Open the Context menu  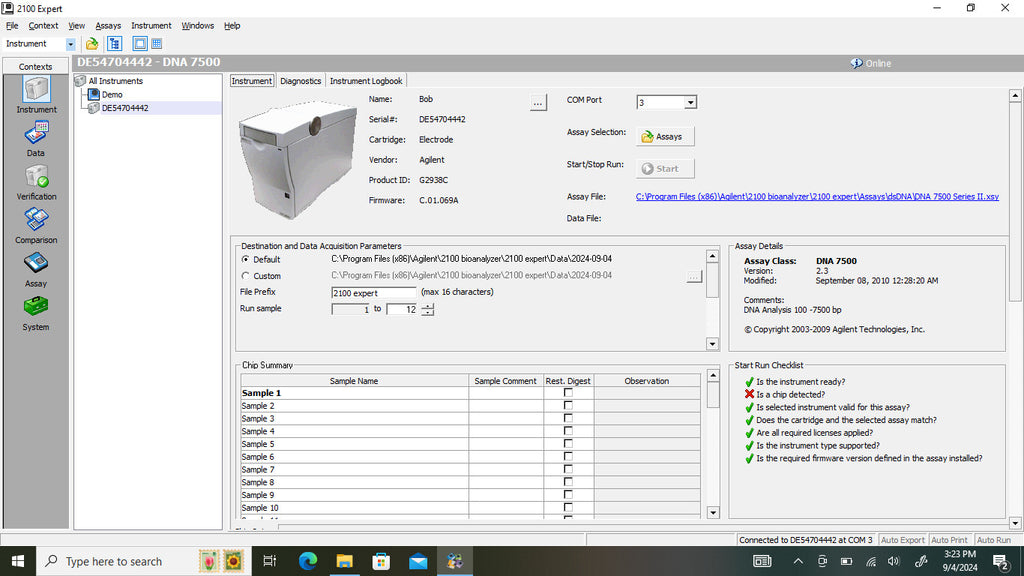click(43, 25)
